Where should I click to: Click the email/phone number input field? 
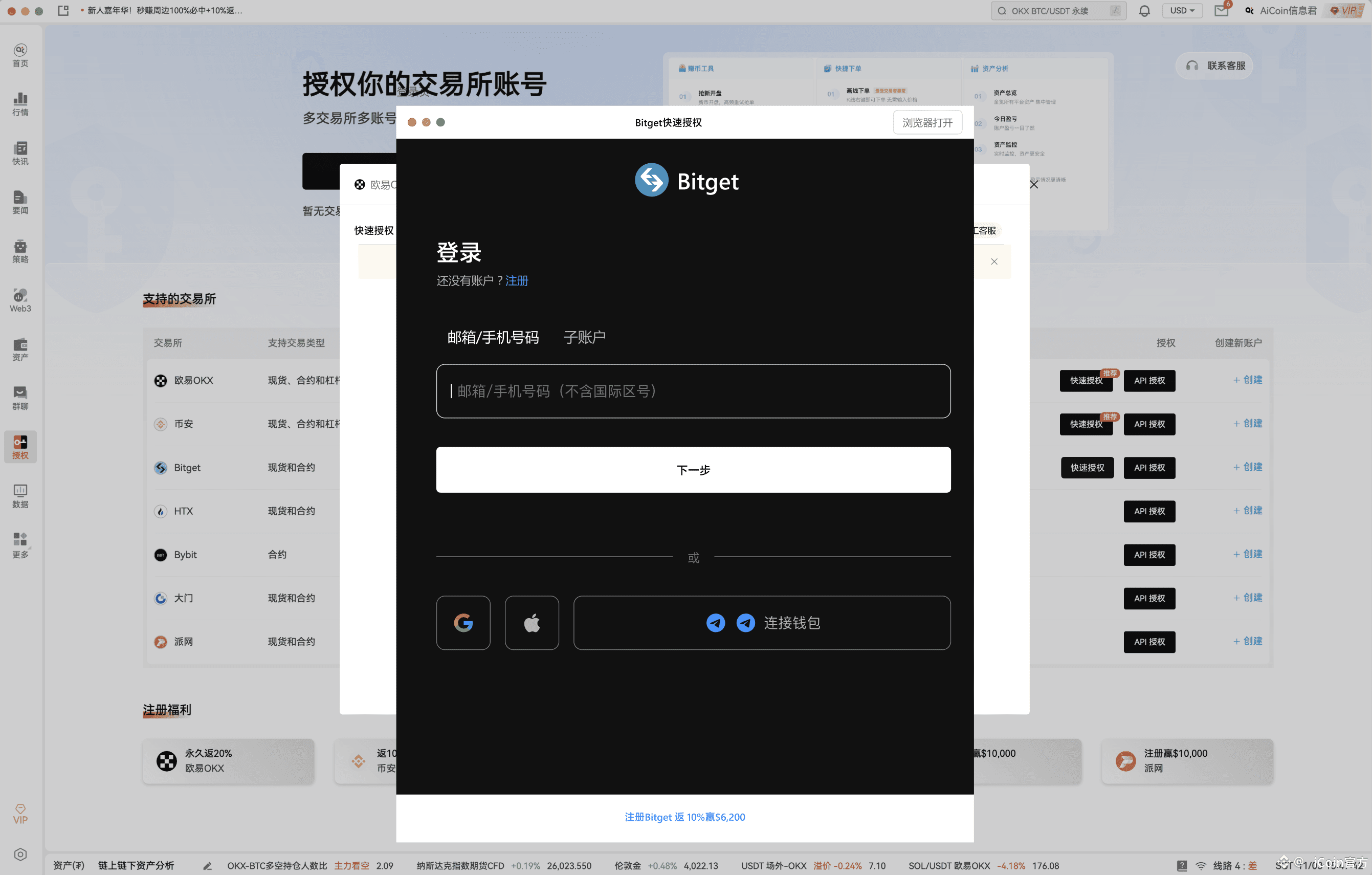click(x=693, y=391)
